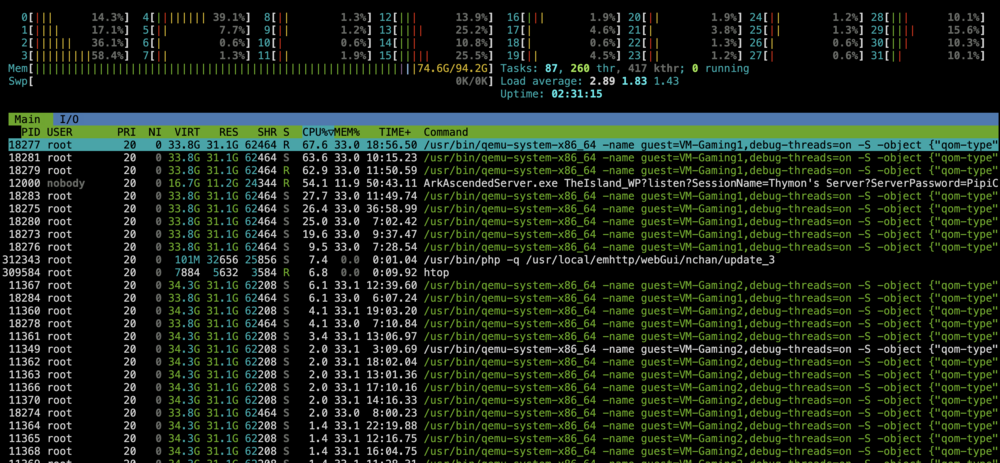Click the 'nobody' user cell
This screenshot has height=463, width=1000.
(x=66, y=183)
